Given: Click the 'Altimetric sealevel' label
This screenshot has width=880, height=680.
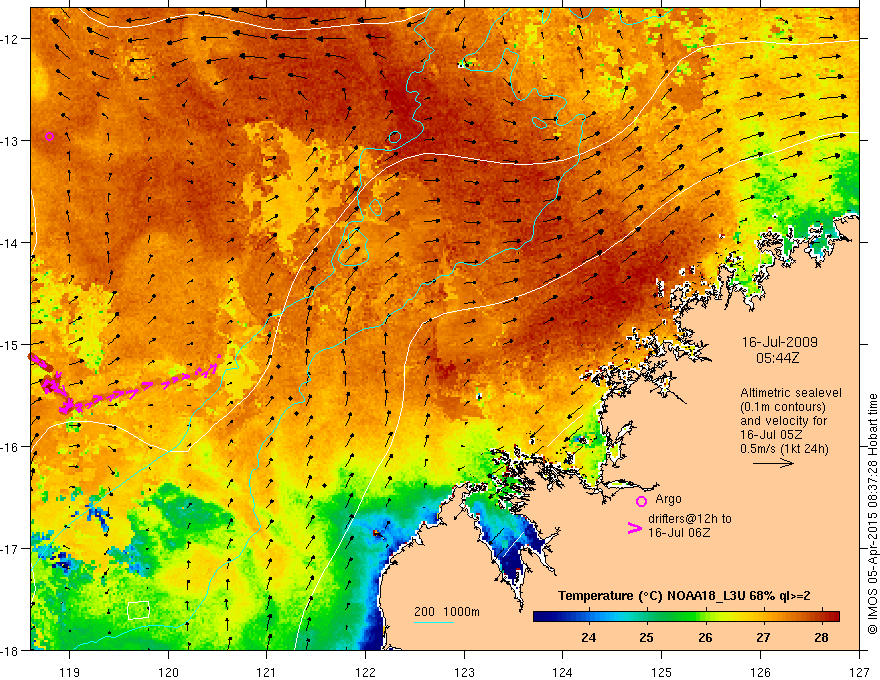Looking at the screenshot, I should [791, 393].
